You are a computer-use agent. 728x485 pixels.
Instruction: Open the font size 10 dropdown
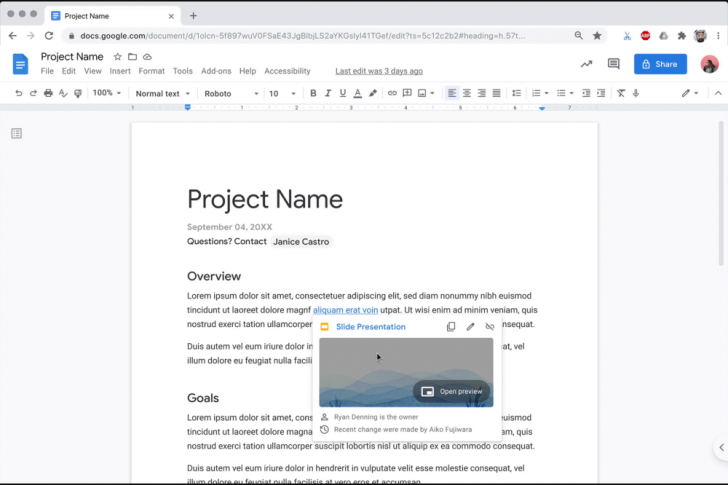tap(282, 93)
